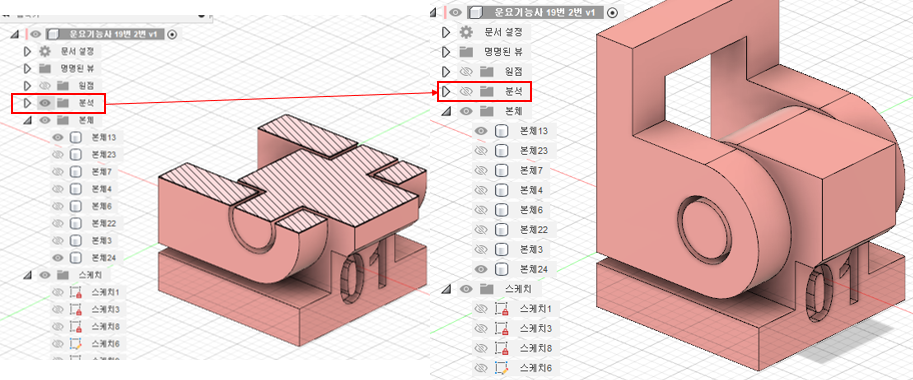This screenshot has width=913, height=380.
Task: Left browser: expand the 분석 folder triangle
Action: tap(27, 103)
